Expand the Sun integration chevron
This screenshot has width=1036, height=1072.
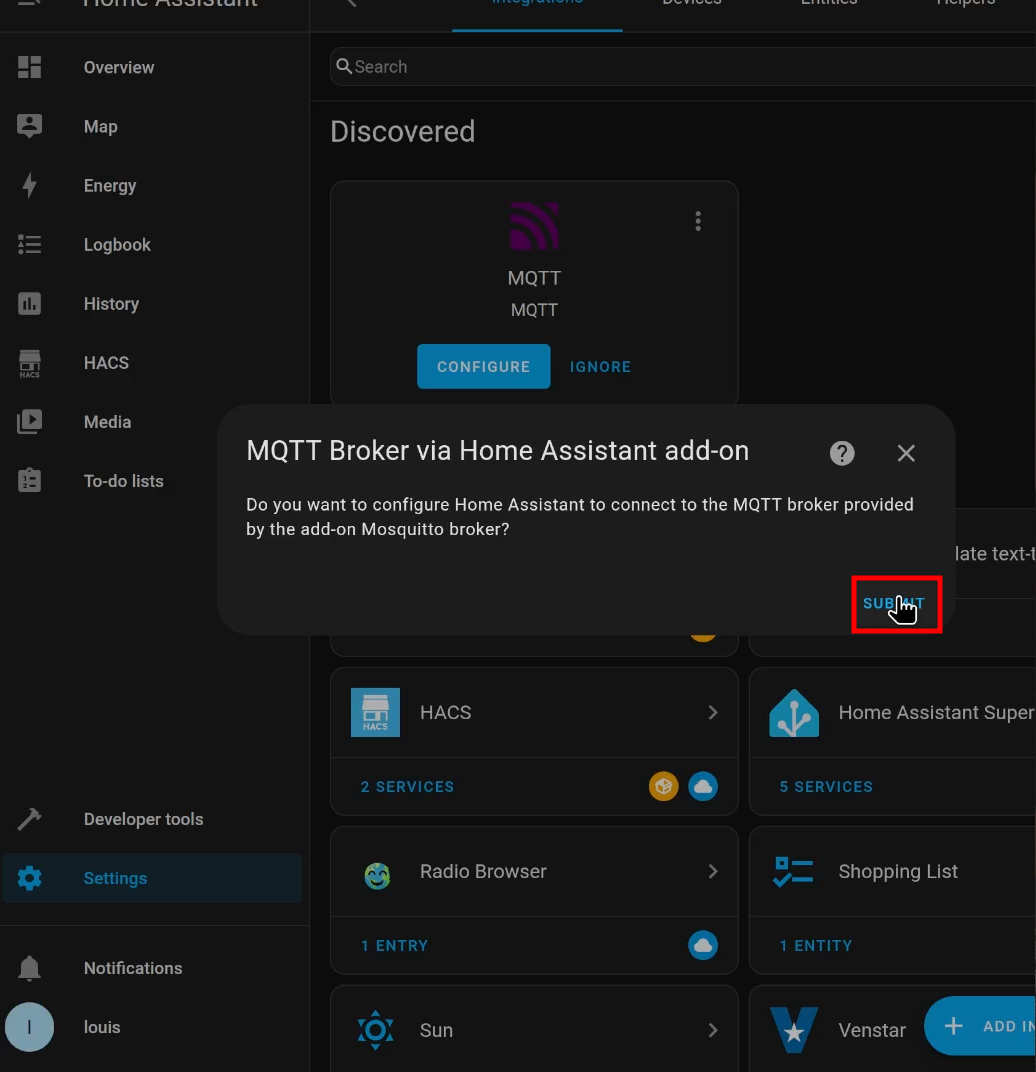[713, 1030]
